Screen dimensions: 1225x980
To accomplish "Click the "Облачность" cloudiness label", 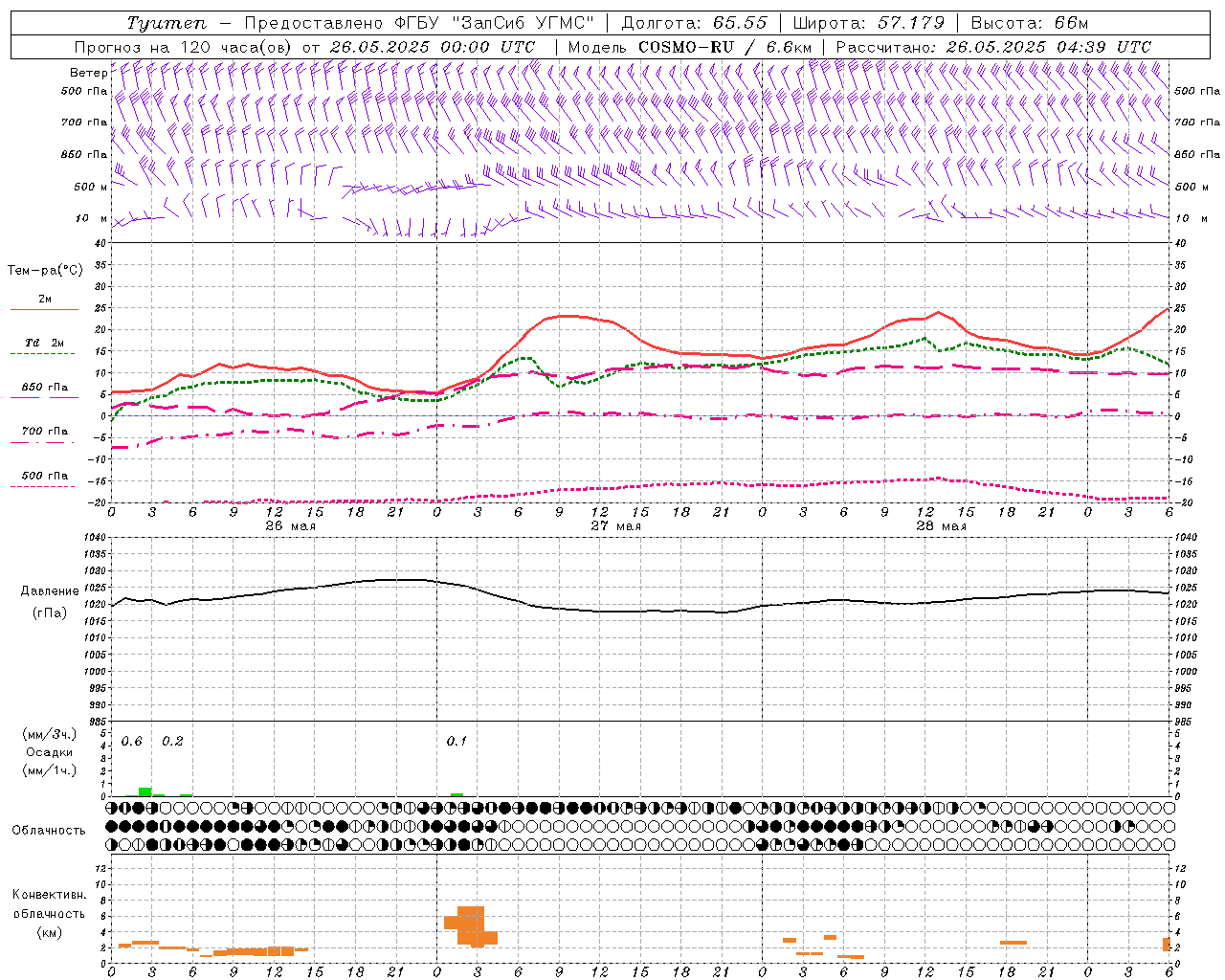I will tap(49, 830).
